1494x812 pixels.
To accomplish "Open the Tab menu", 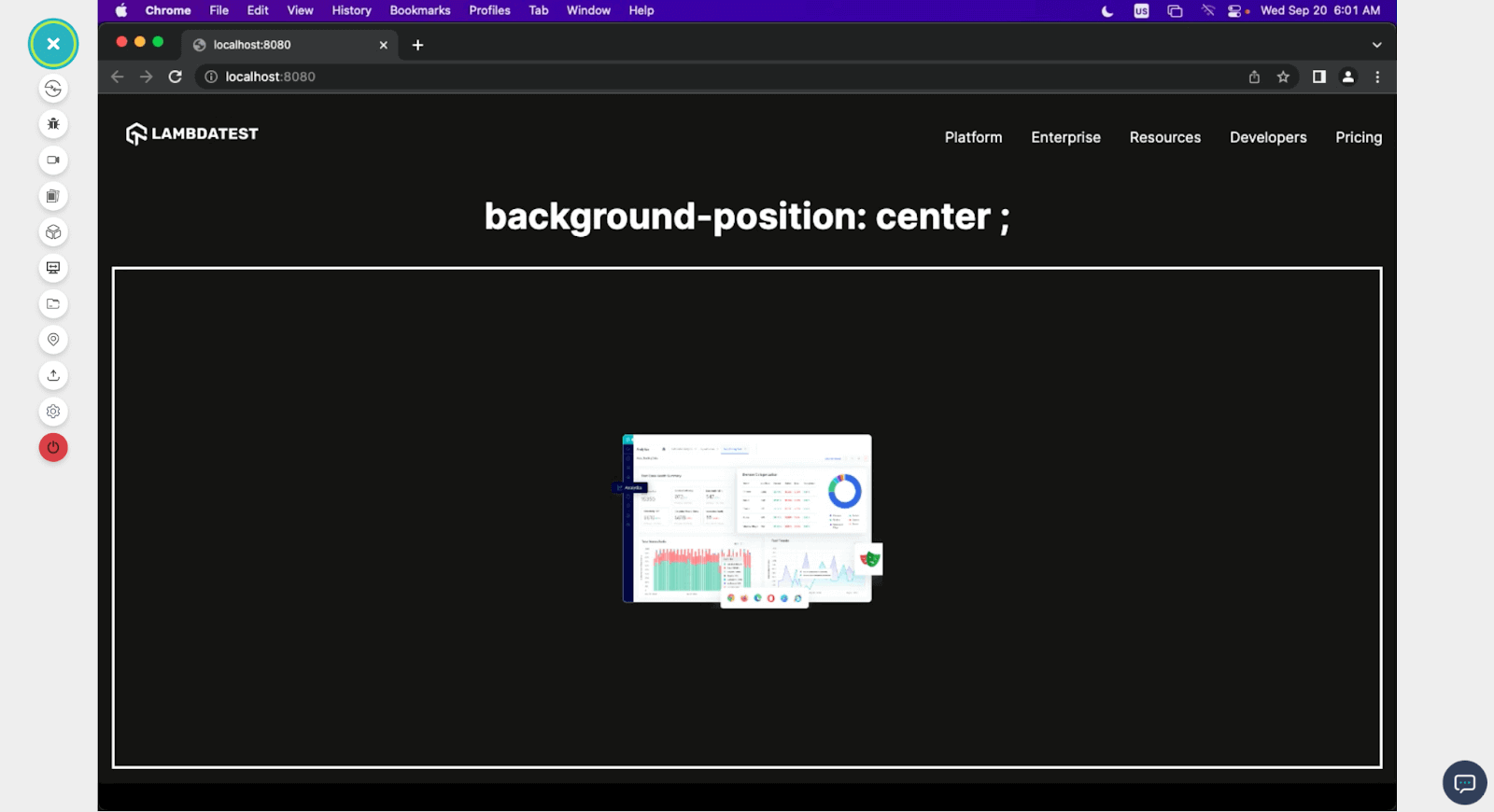I will click(x=539, y=10).
